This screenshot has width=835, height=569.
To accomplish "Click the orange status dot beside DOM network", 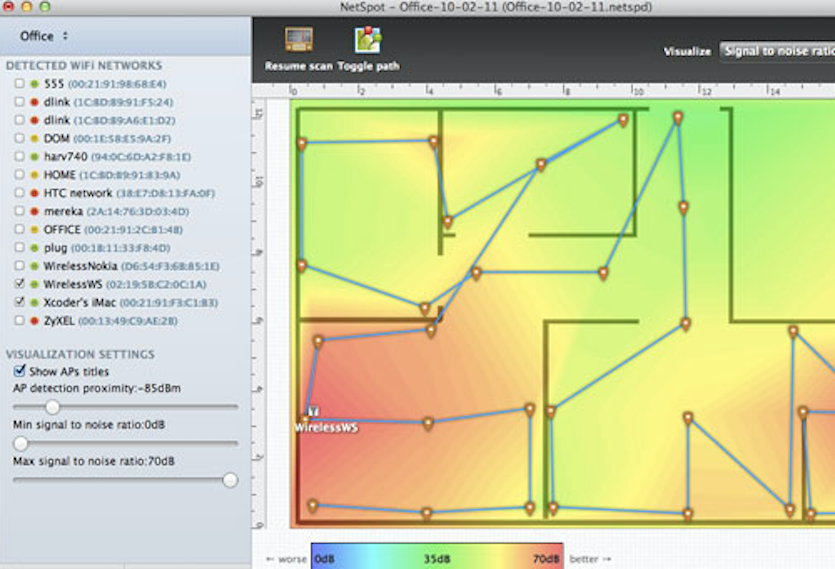I will click(34, 139).
